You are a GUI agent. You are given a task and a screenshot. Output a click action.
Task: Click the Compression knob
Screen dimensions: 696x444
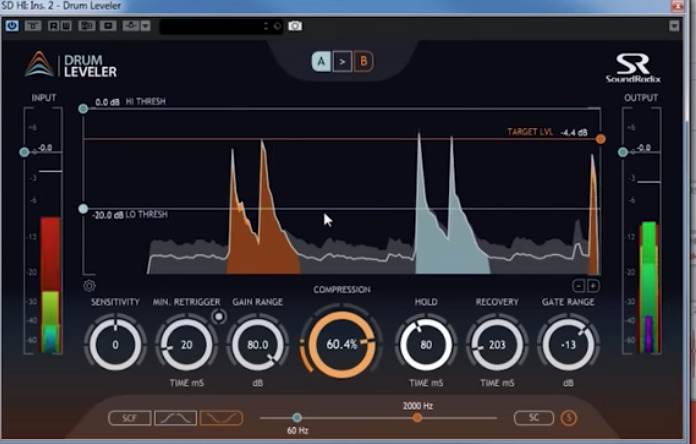[x=342, y=342]
